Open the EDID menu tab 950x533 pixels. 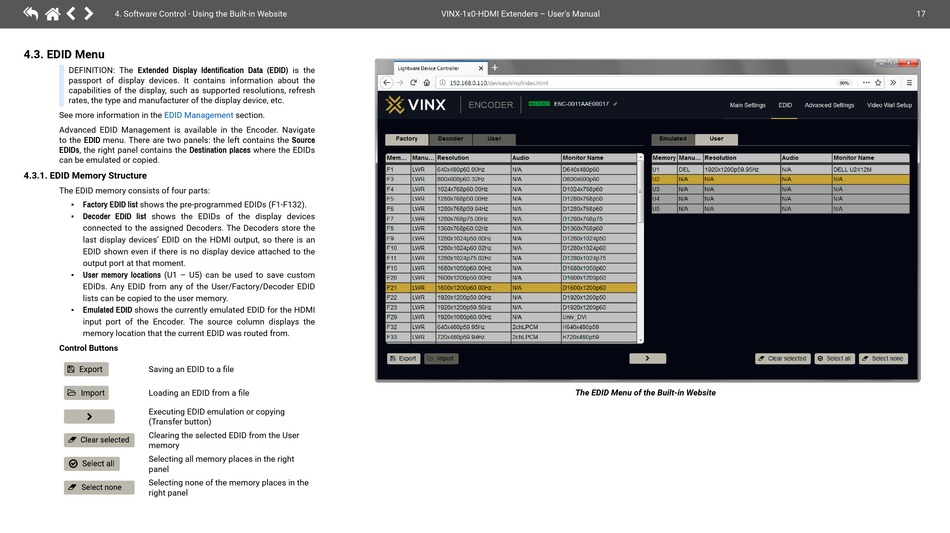785,105
